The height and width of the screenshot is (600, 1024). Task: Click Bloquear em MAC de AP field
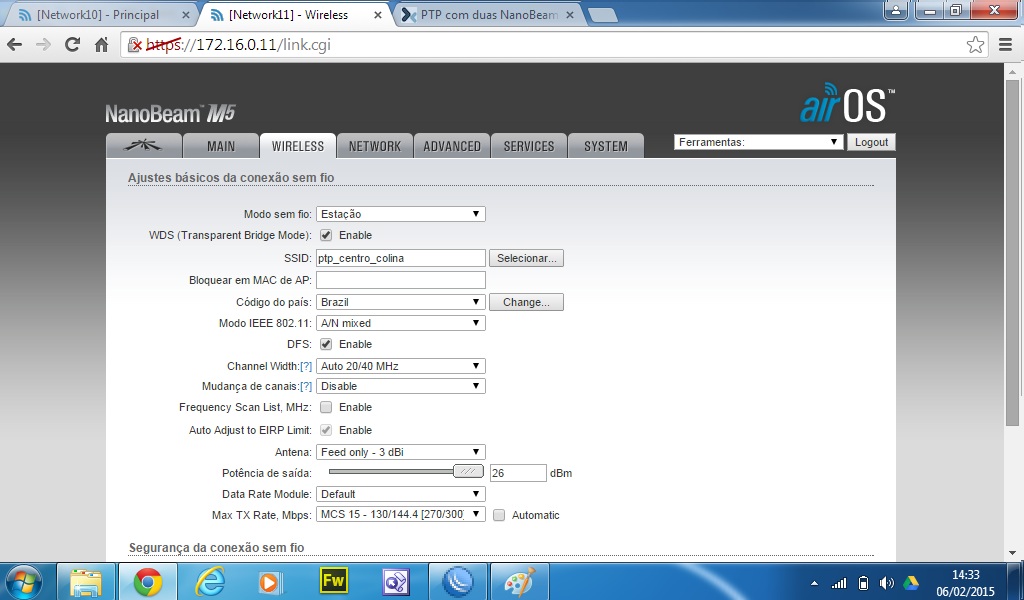click(401, 280)
